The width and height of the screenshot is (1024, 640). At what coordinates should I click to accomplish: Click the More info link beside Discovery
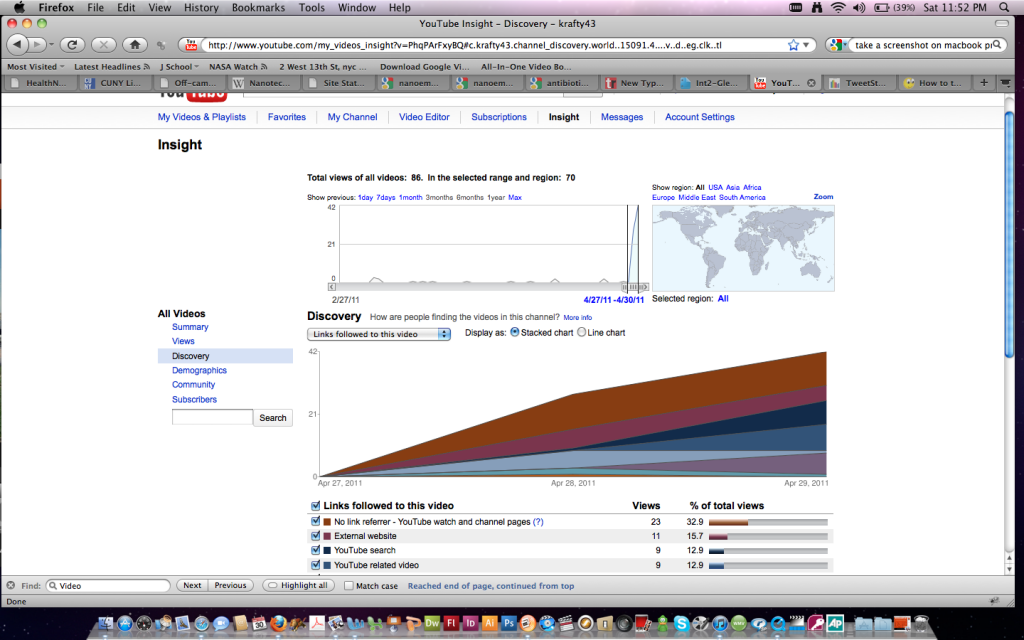(577, 317)
